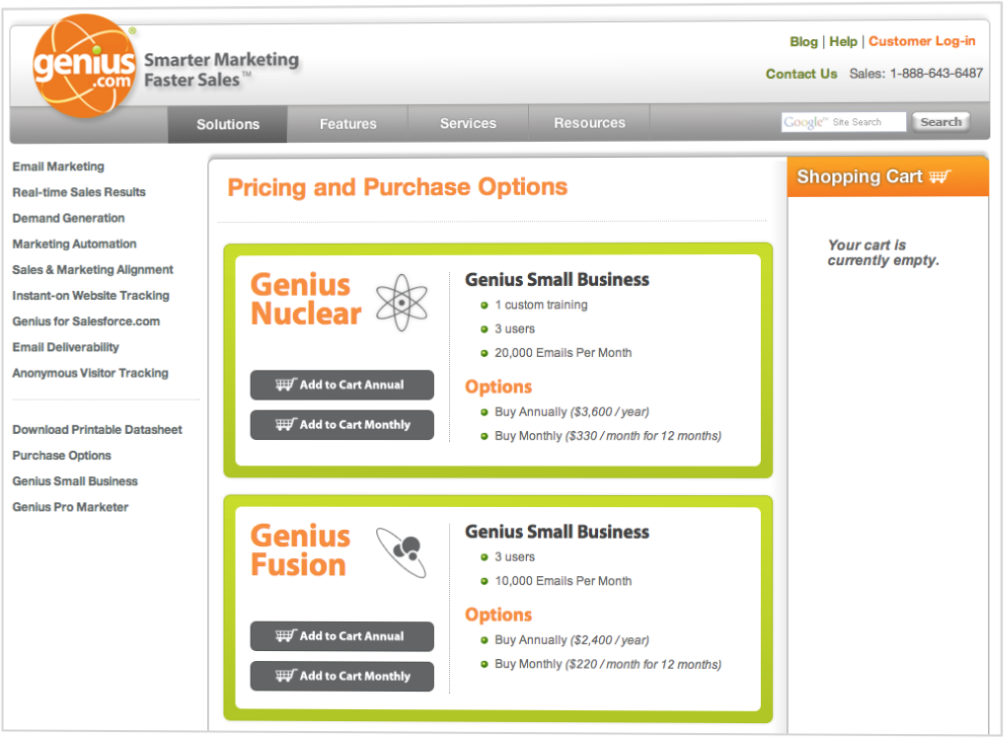
Task: Click the Genius Nuclear product title
Action: pyautogui.click(x=306, y=299)
